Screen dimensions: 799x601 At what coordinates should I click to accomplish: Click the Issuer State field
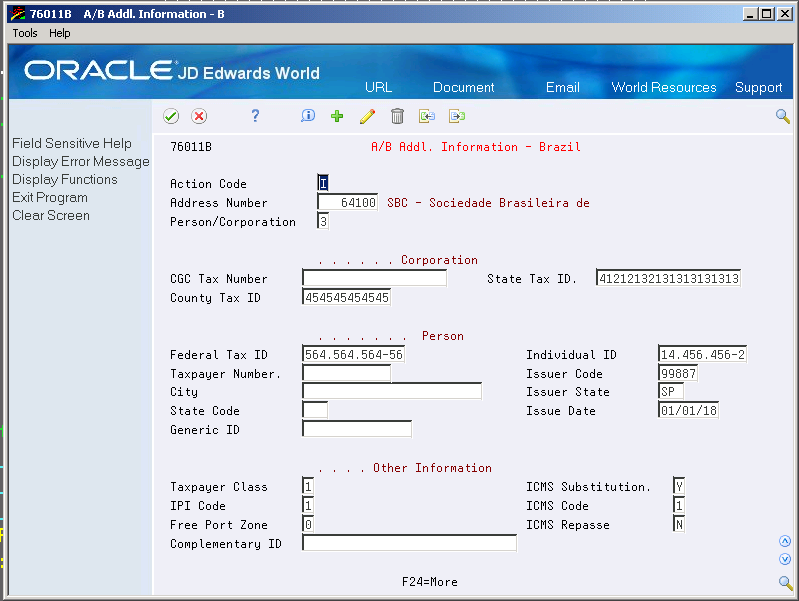[671, 391]
